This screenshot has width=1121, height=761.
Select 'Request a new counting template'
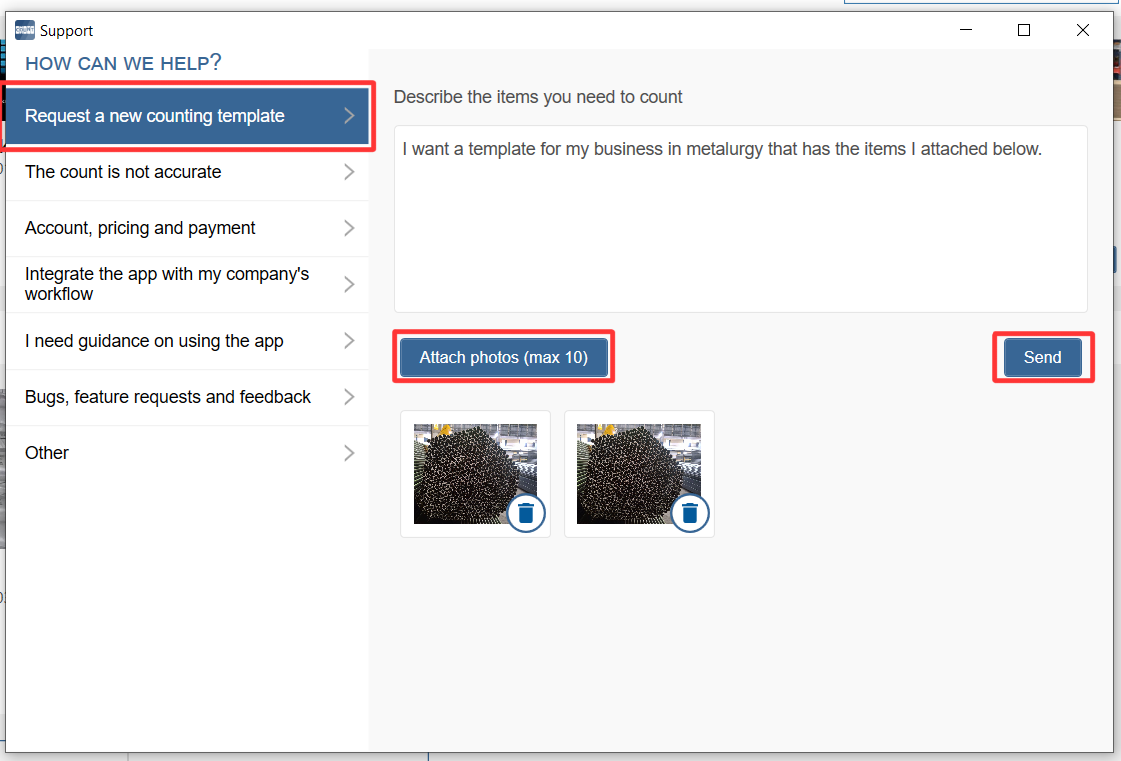pyautogui.click(x=155, y=116)
